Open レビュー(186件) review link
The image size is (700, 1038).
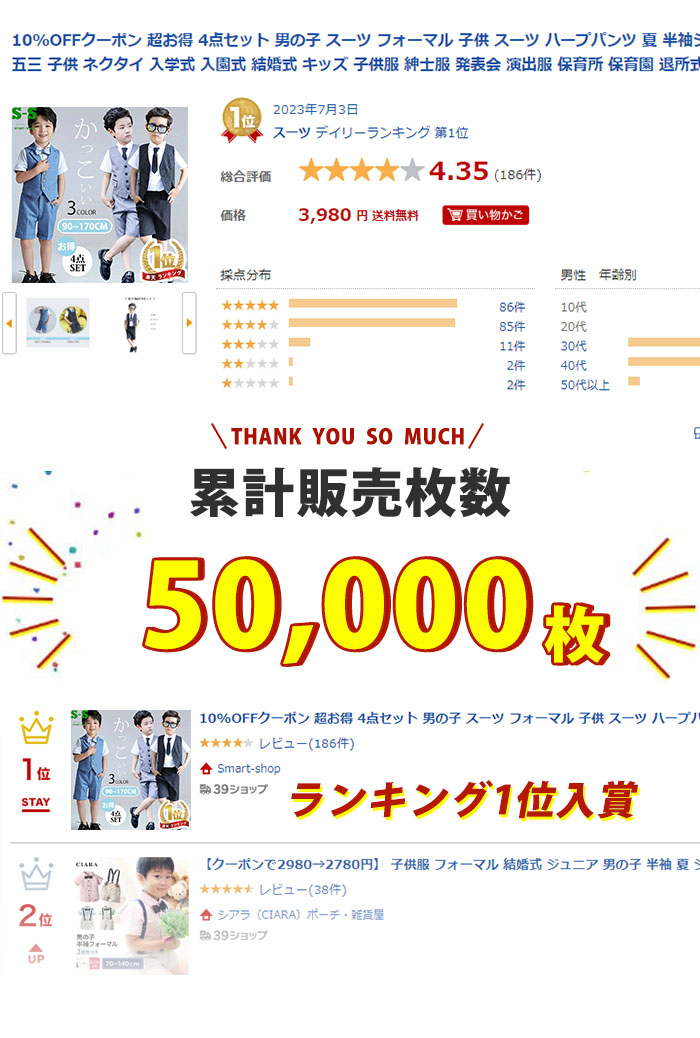307,743
